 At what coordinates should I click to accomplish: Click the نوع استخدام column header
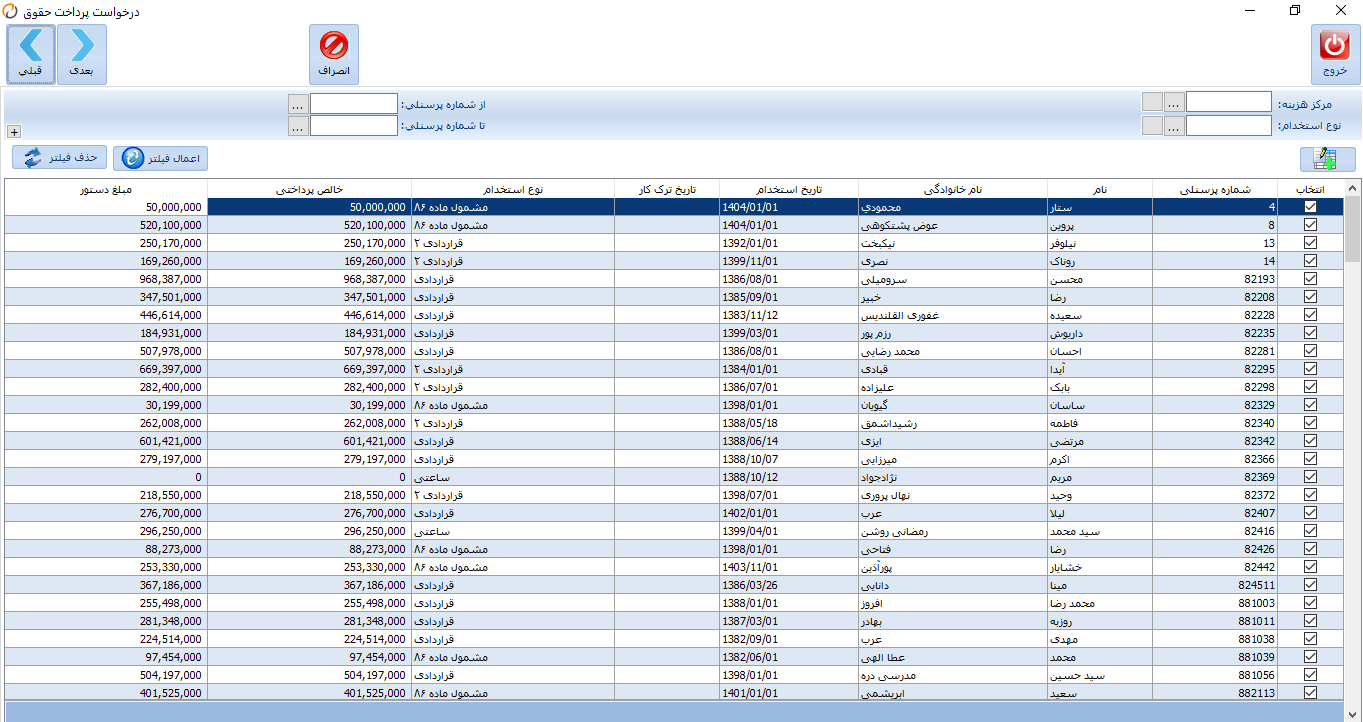coord(513,189)
